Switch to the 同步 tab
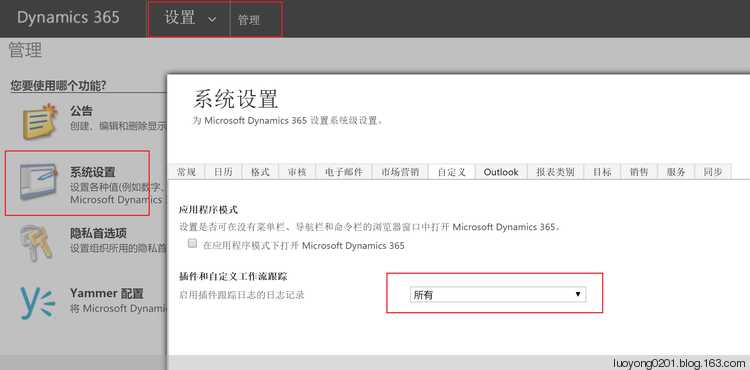750x370 pixels. (713, 172)
